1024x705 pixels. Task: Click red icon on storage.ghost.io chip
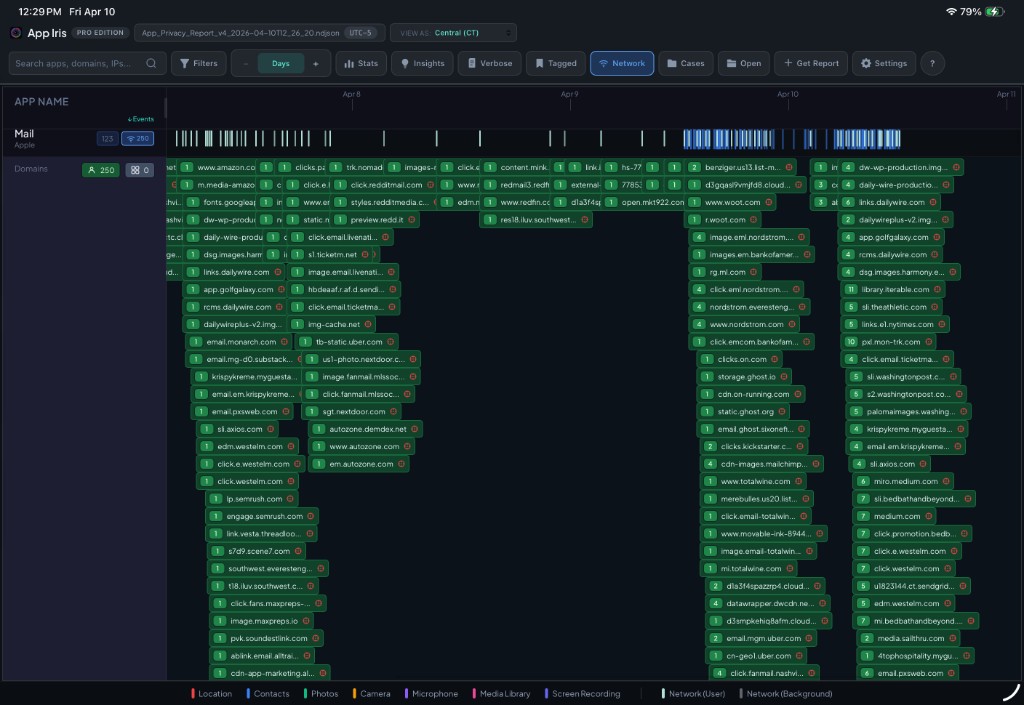(x=784, y=377)
